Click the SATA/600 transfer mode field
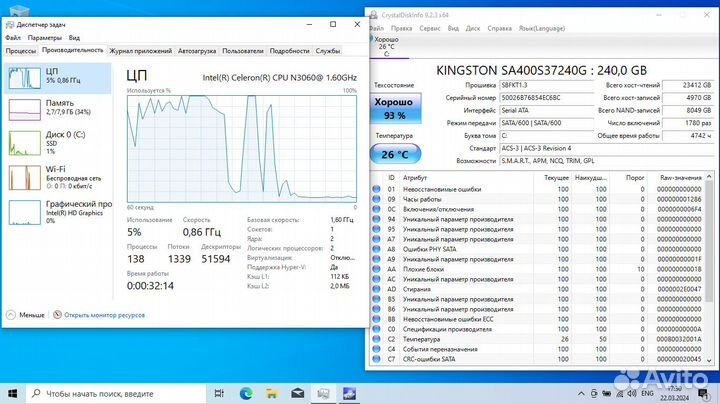 546,123
